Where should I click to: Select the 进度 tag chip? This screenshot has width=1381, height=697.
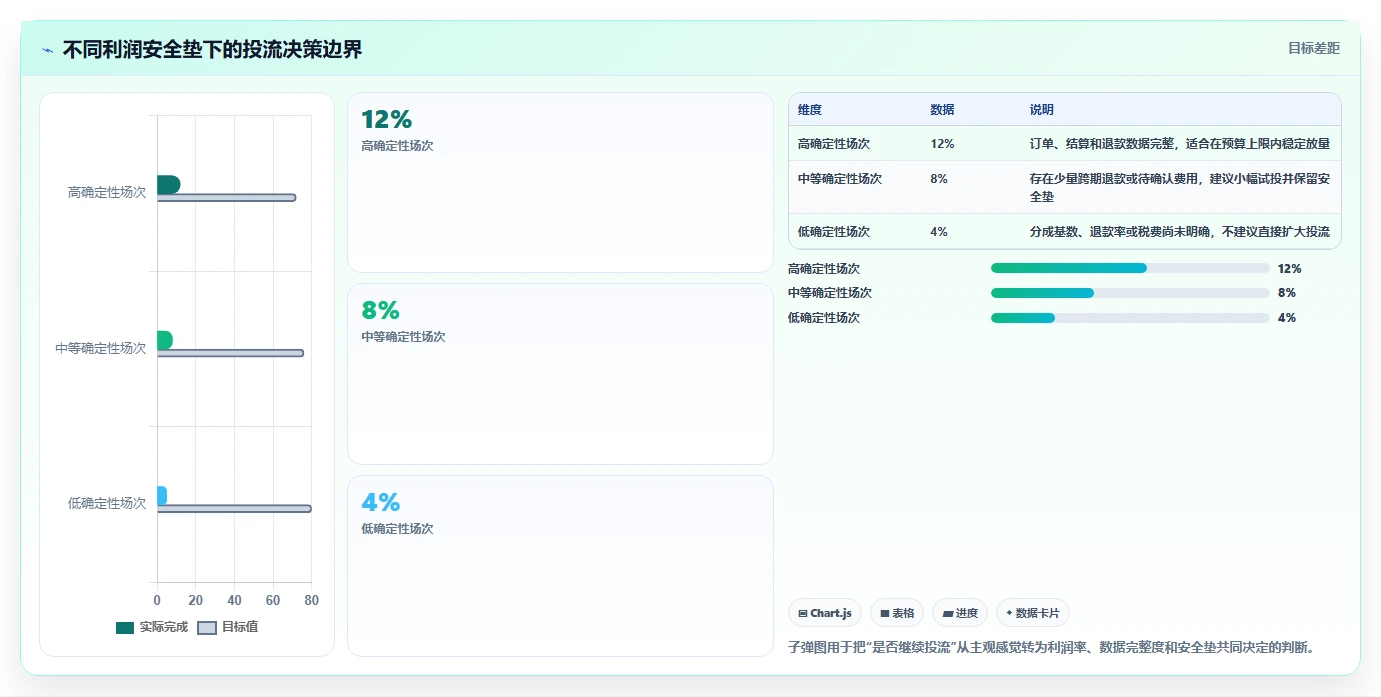point(960,613)
